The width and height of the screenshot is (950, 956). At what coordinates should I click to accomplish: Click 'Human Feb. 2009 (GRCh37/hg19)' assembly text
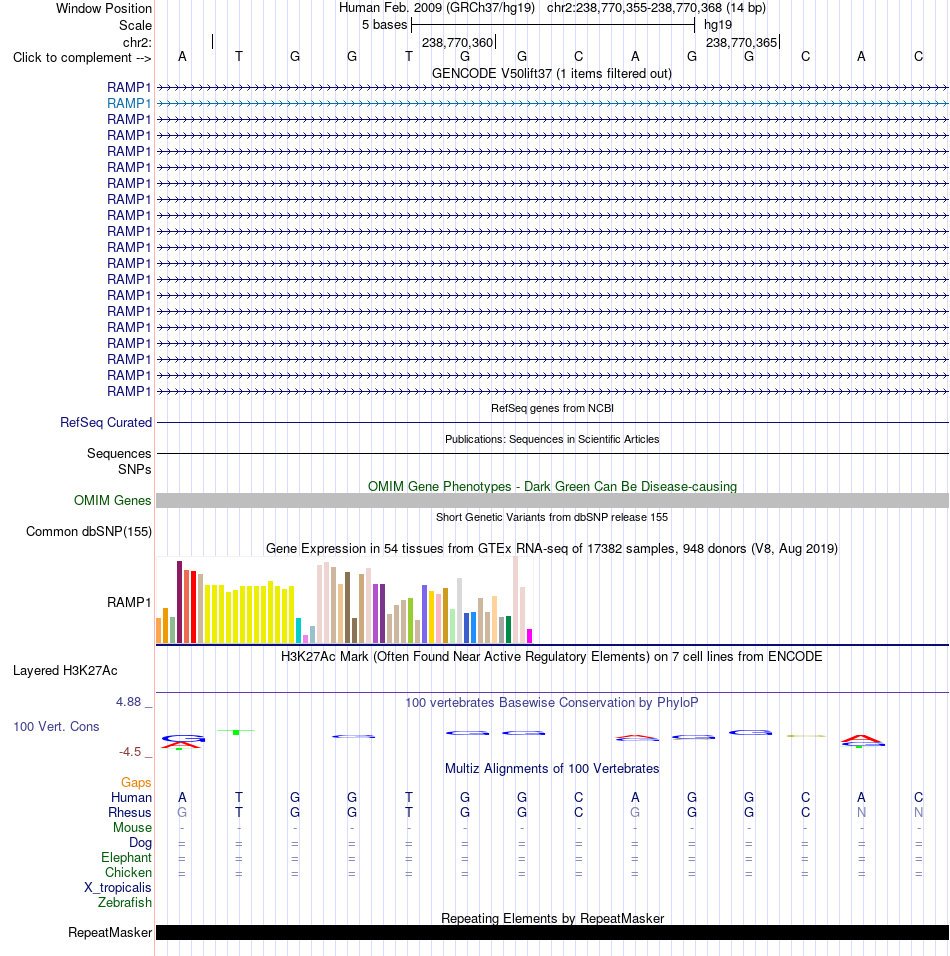pos(437,8)
